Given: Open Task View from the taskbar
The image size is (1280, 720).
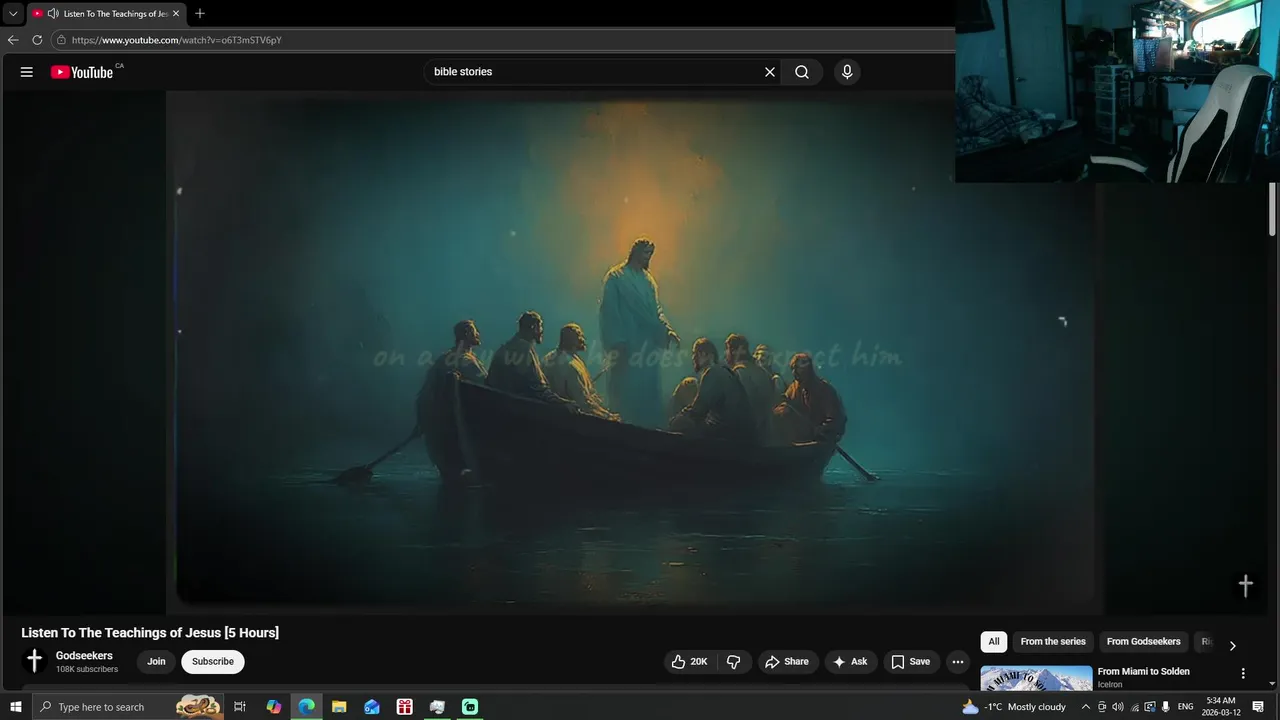Looking at the screenshot, I should tap(240, 707).
